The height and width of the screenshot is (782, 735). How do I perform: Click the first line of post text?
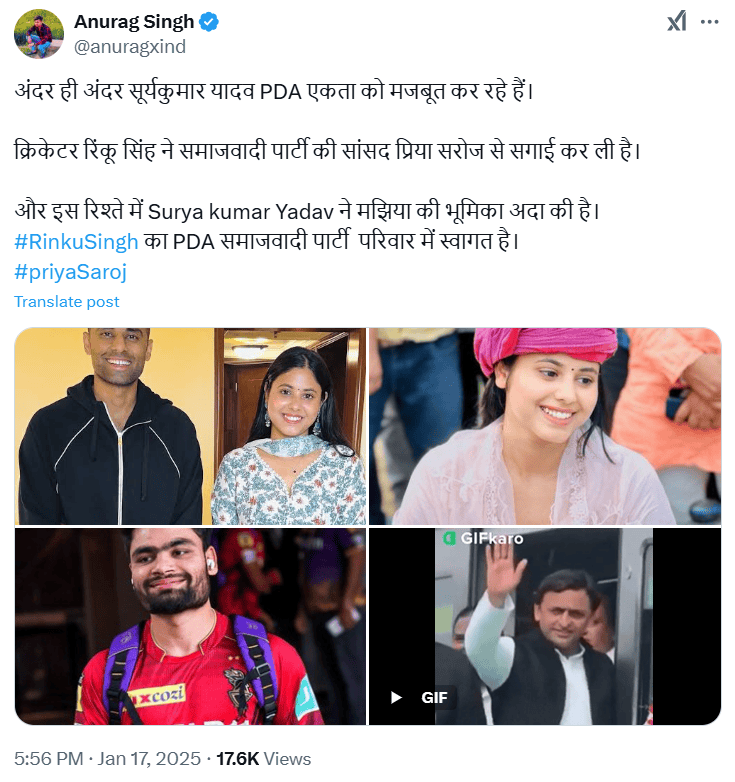273,92
